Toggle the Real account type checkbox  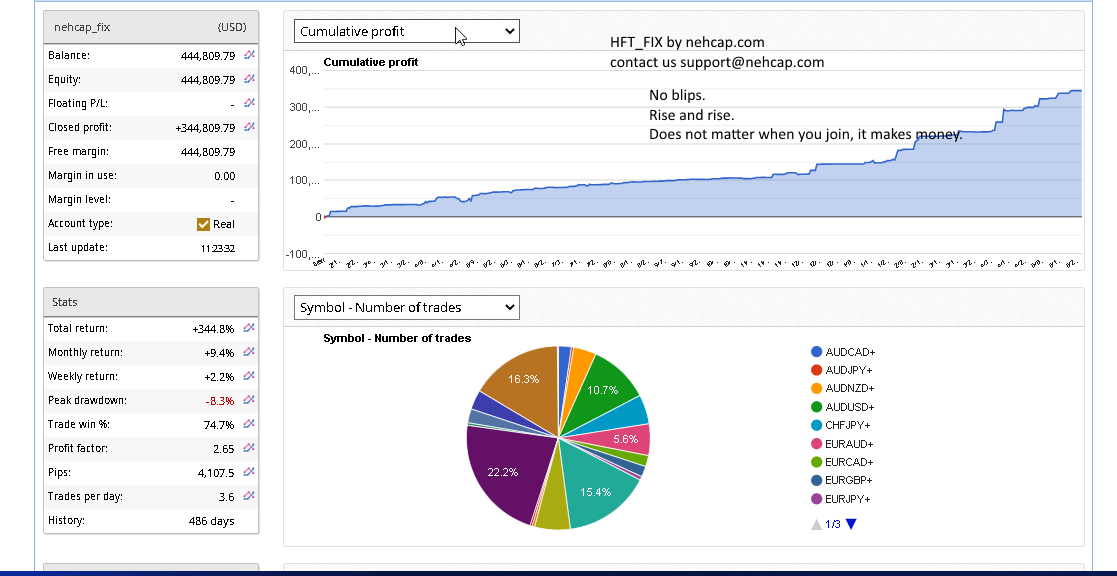click(204, 224)
